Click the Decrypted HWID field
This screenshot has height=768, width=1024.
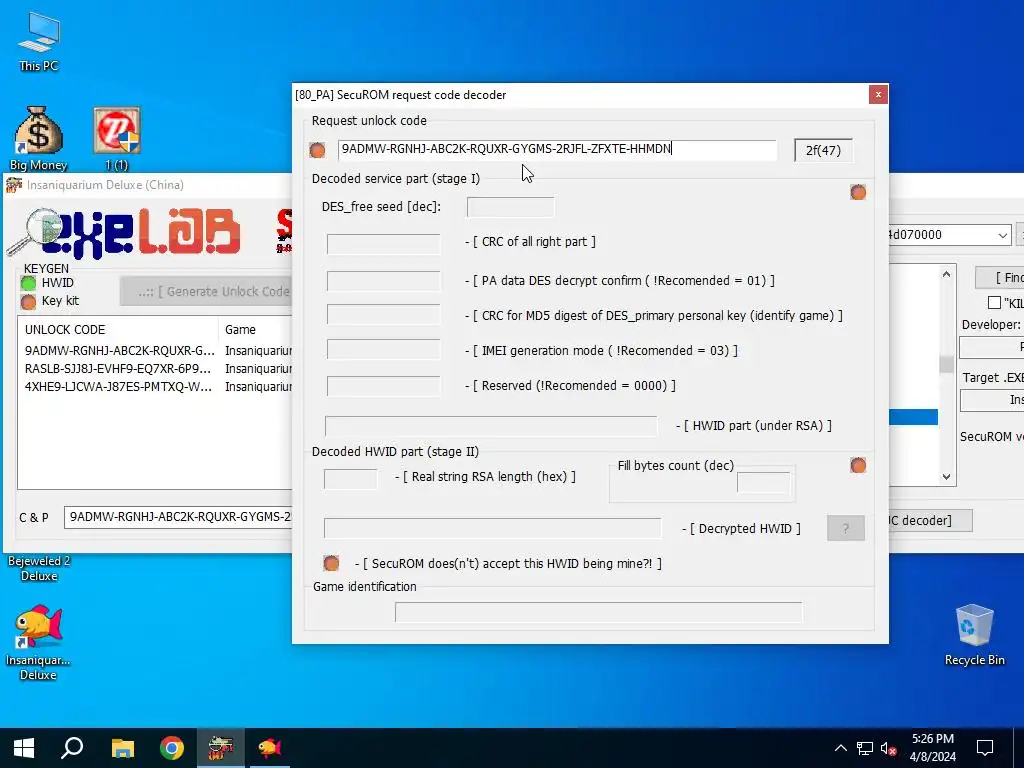pos(492,528)
